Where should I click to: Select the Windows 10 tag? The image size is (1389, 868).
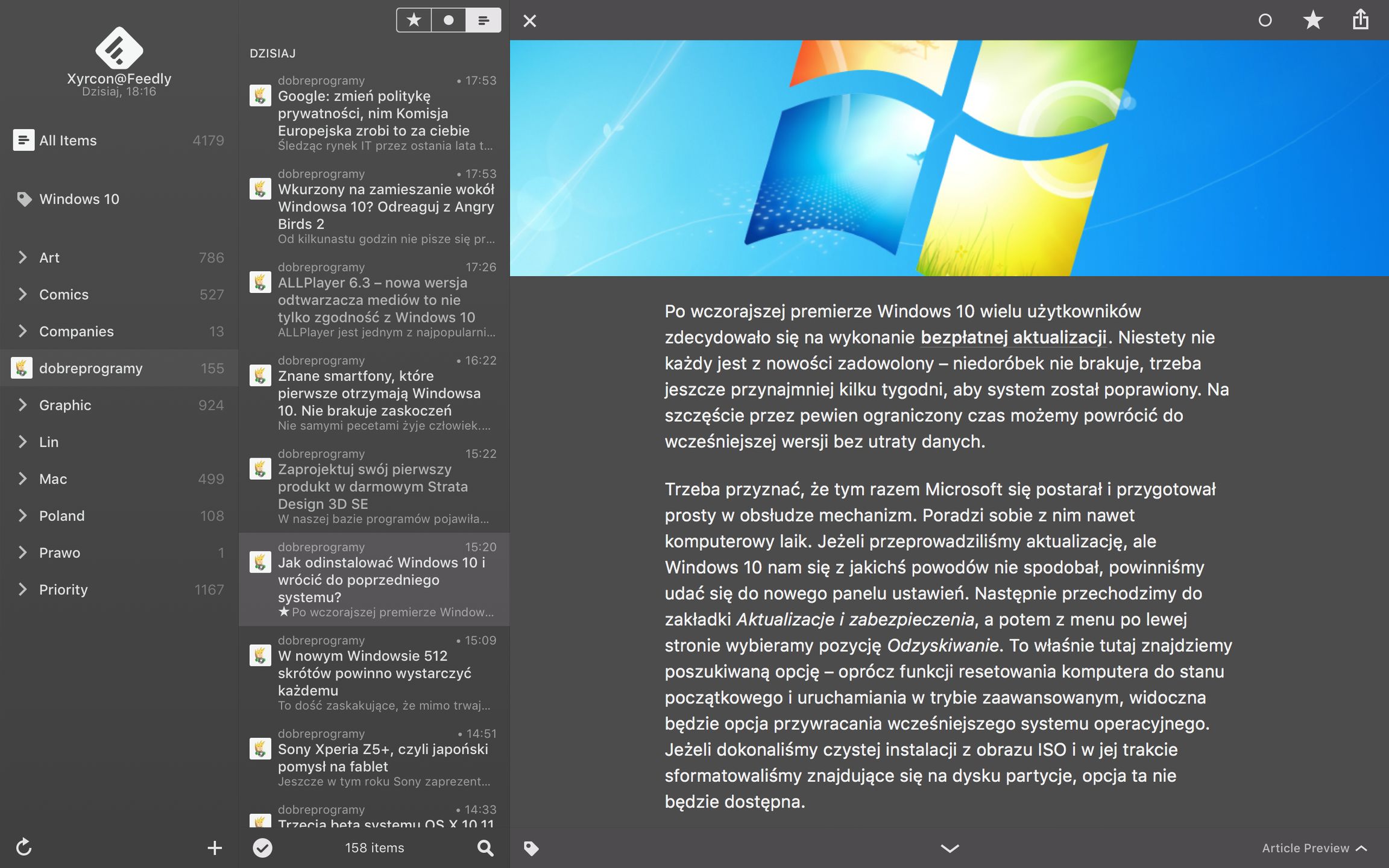coord(79,199)
